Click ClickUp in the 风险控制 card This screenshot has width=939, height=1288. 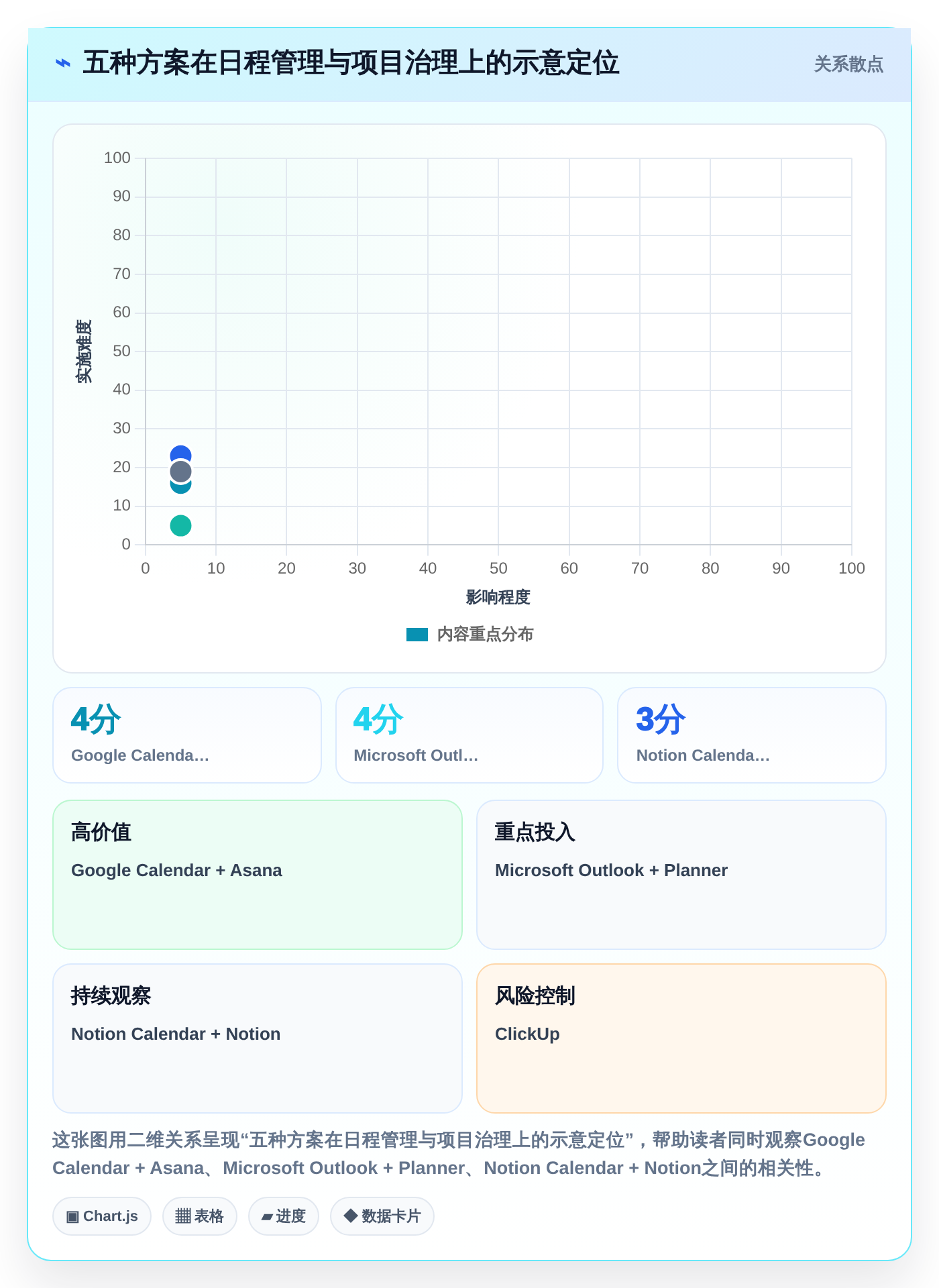pos(527,1034)
